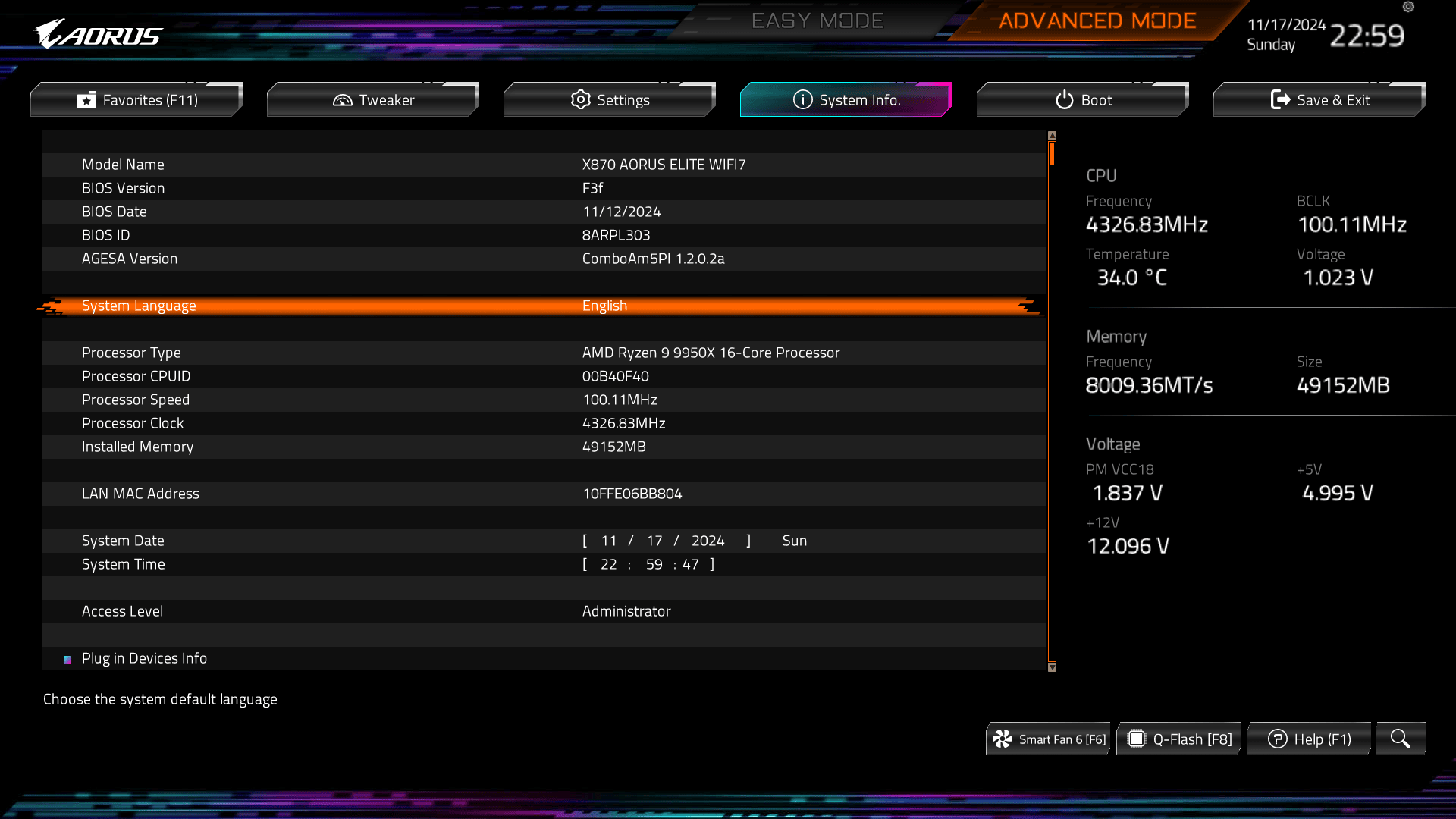
Task: Click the Access Level Administrator value
Action: (x=626, y=611)
